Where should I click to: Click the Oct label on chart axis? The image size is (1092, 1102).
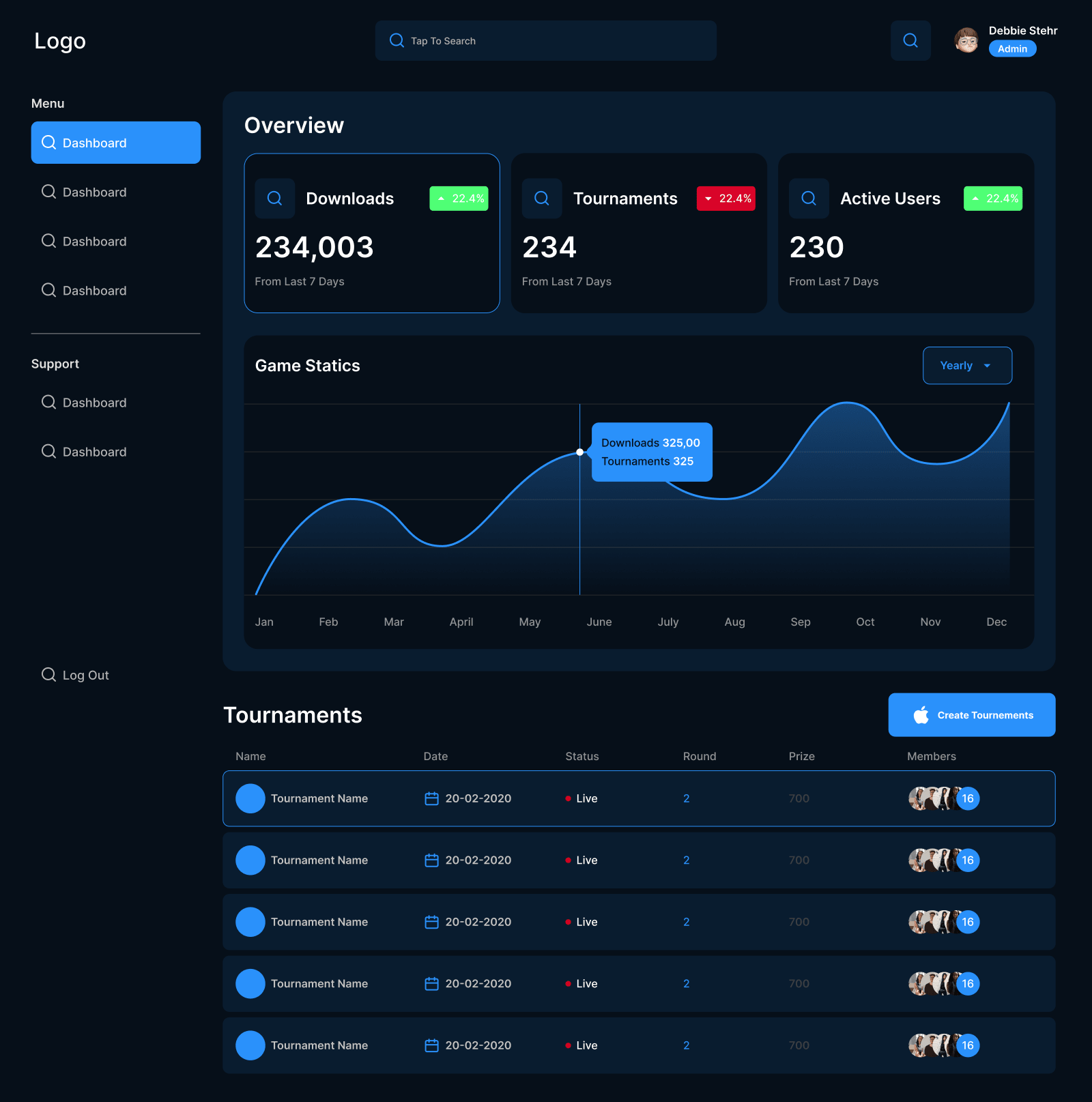coord(865,622)
